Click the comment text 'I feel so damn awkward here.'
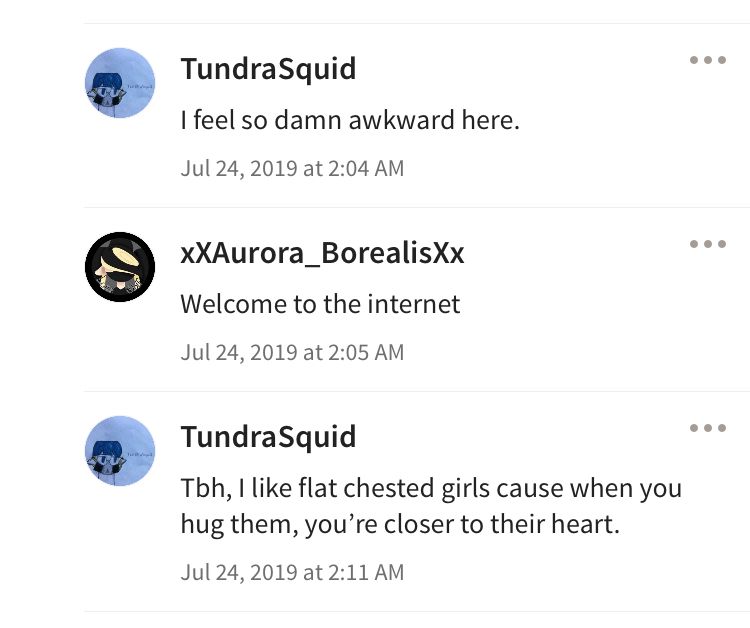The image size is (750, 628). [350, 120]
